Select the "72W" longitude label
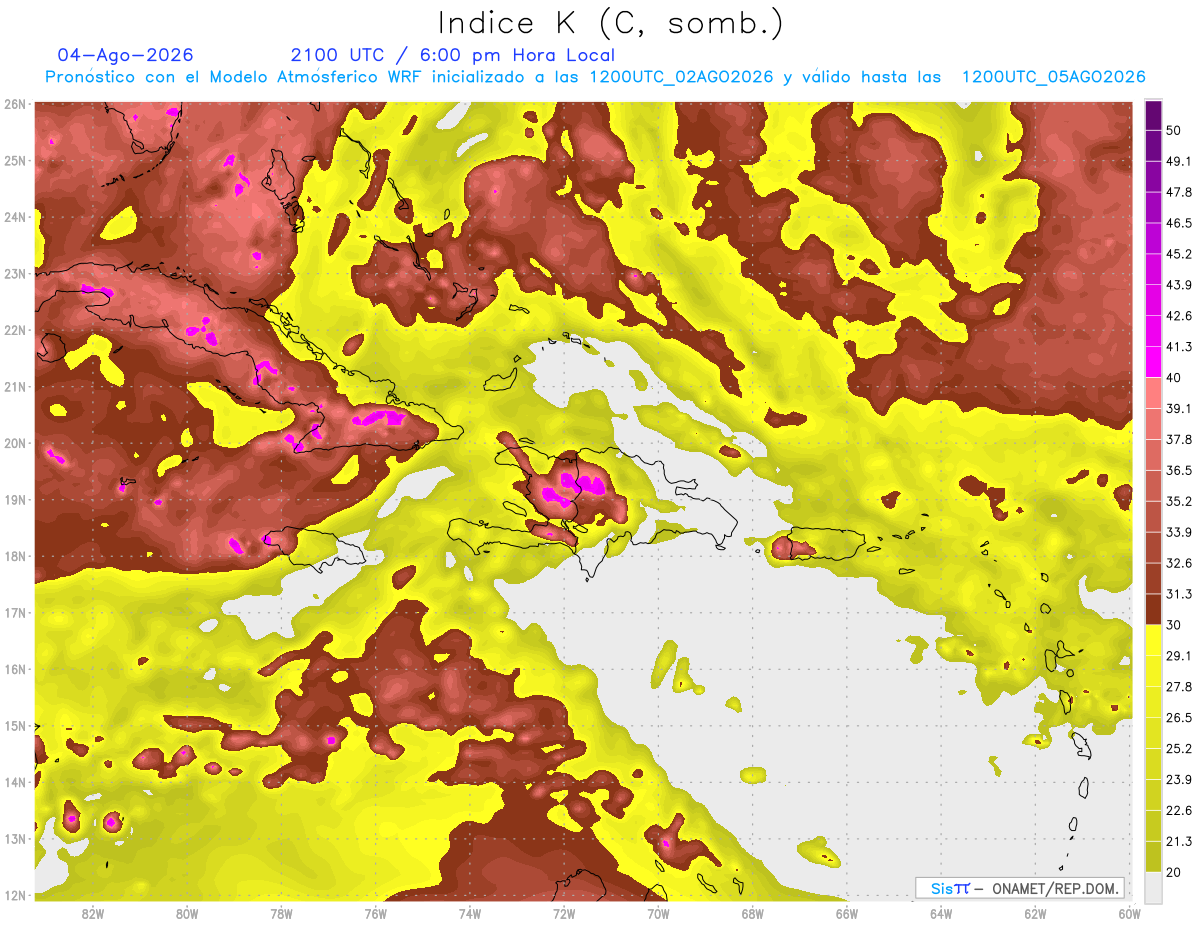 pyautogui.click(x=564, y=914)
